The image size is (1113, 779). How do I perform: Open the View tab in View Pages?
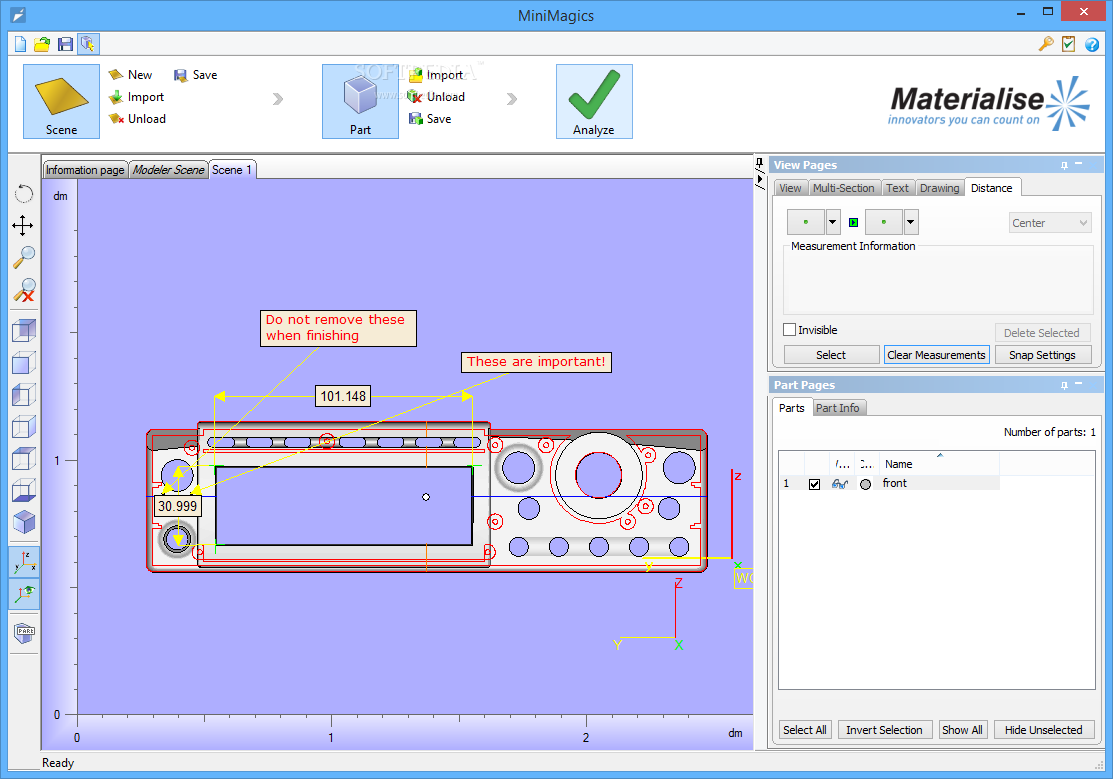pyautogui.click(x=790, y=188)
